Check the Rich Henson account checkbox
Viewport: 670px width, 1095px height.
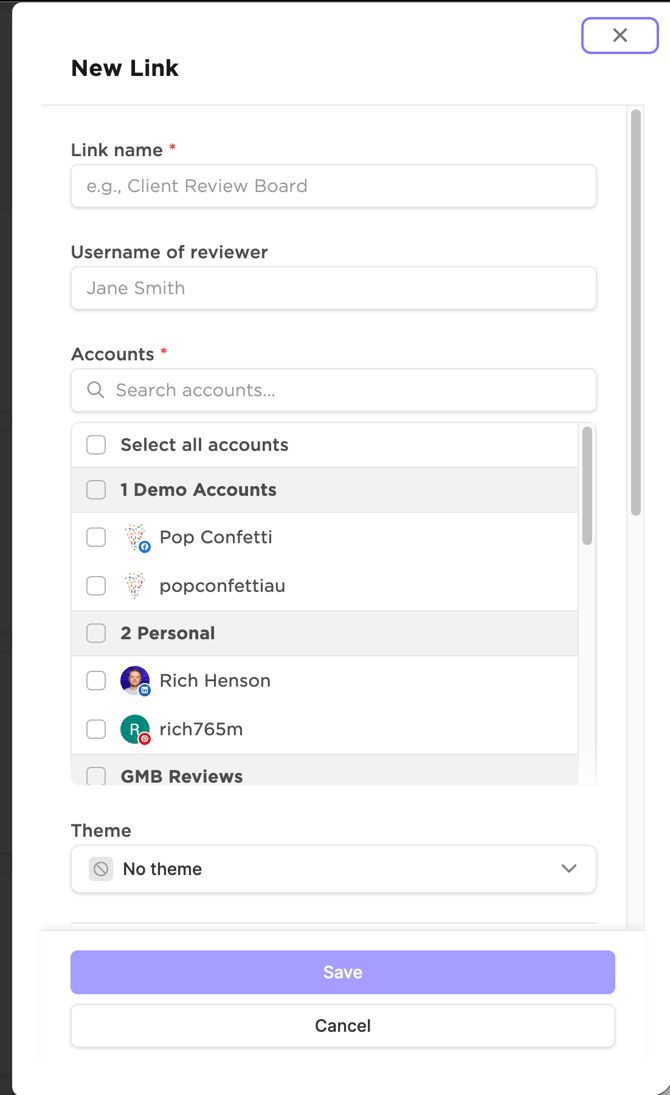pyautogui.click(x=96, y=681)
